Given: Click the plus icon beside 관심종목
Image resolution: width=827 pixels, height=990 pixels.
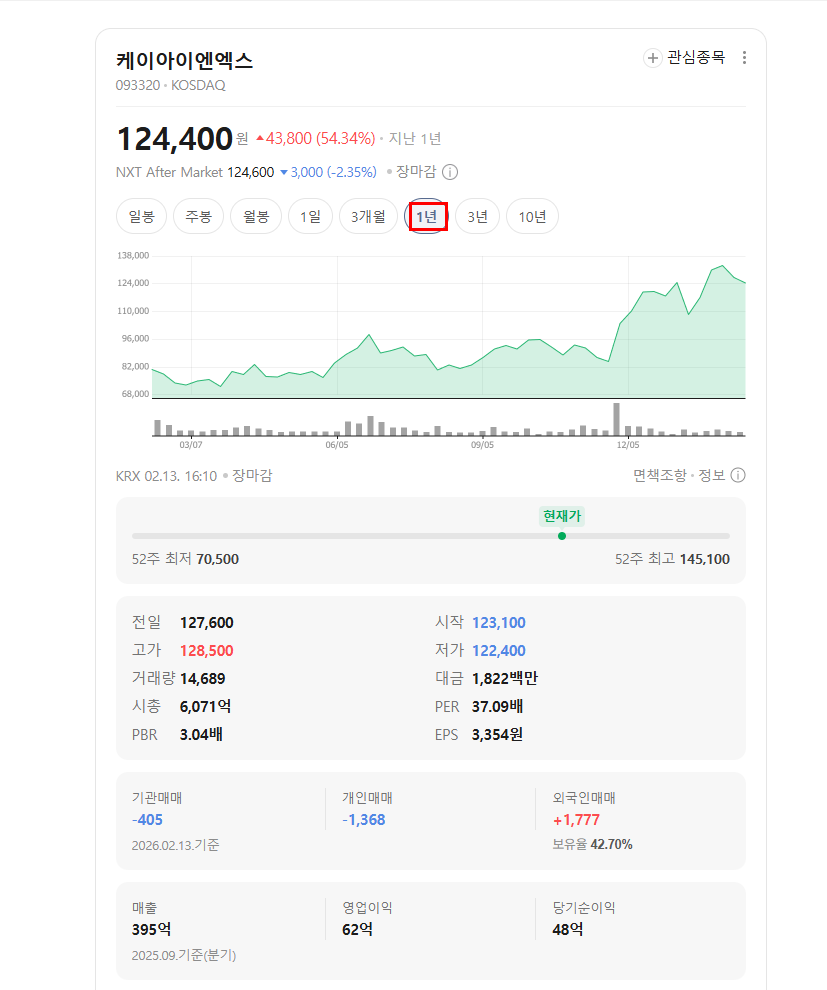Looking at the screenshot, I should [x=652, y=58].
